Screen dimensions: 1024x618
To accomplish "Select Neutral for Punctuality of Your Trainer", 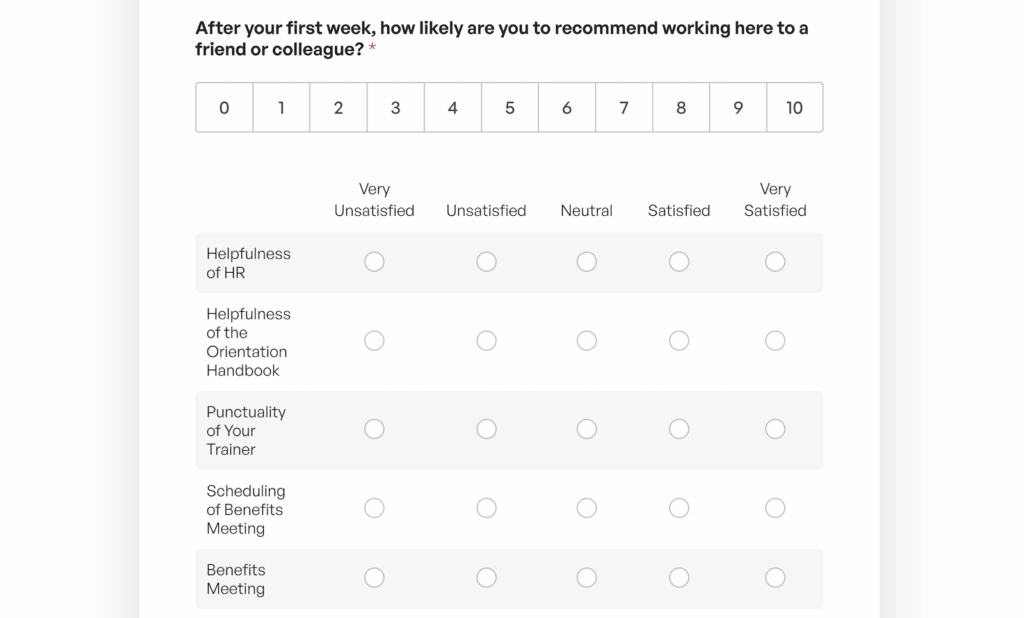I will point(587,429).
